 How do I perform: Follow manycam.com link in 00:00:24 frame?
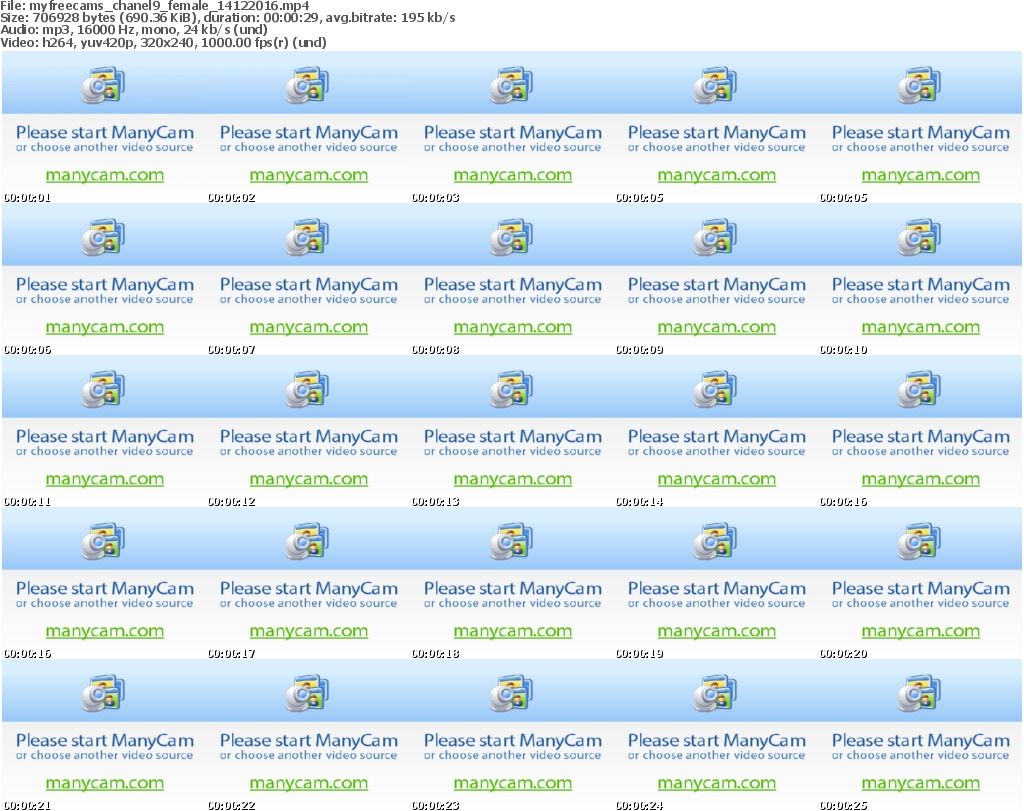716,784
